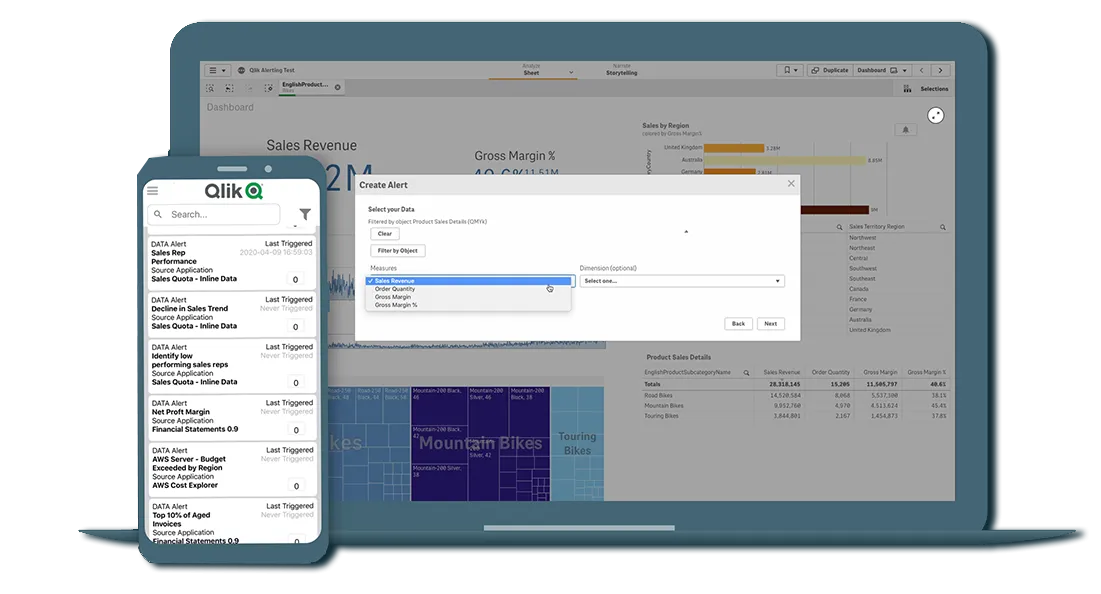Open the navigation menu dropdown in Qlik Sense
Viewport: 1101px width, 594px height.
[217, 70]
